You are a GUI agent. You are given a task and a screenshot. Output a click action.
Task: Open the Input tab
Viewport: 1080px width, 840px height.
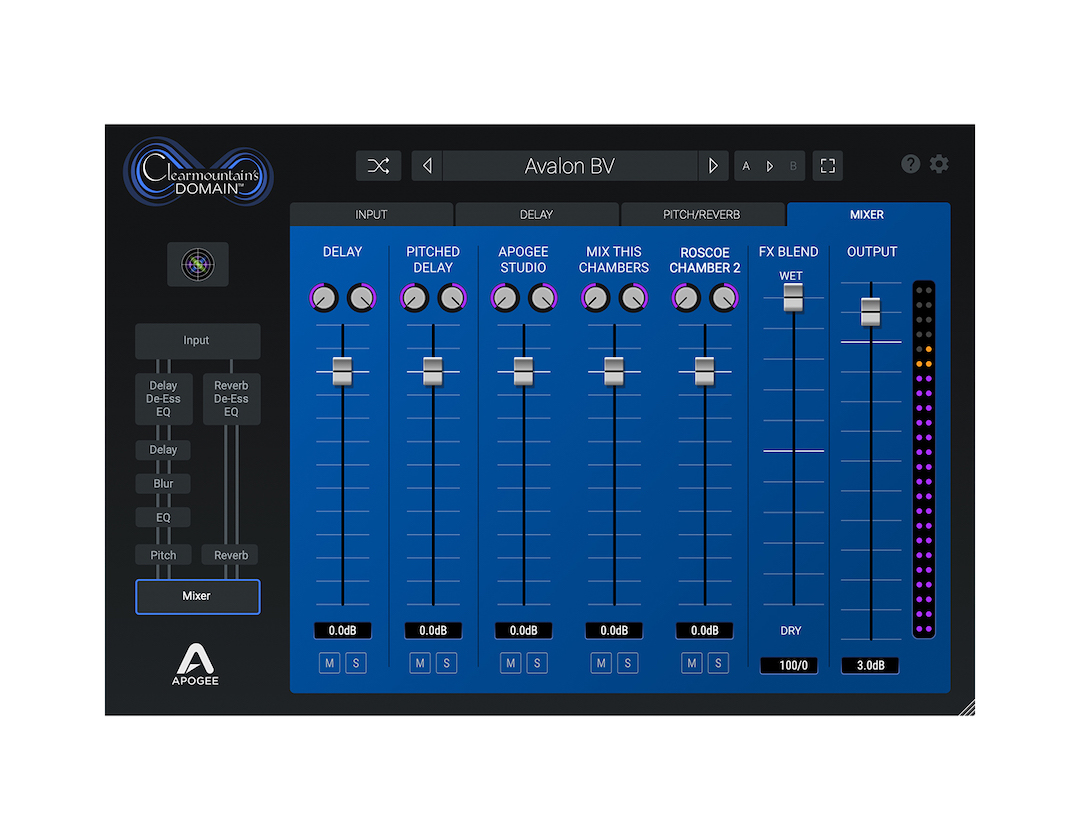tap(371, 215)
